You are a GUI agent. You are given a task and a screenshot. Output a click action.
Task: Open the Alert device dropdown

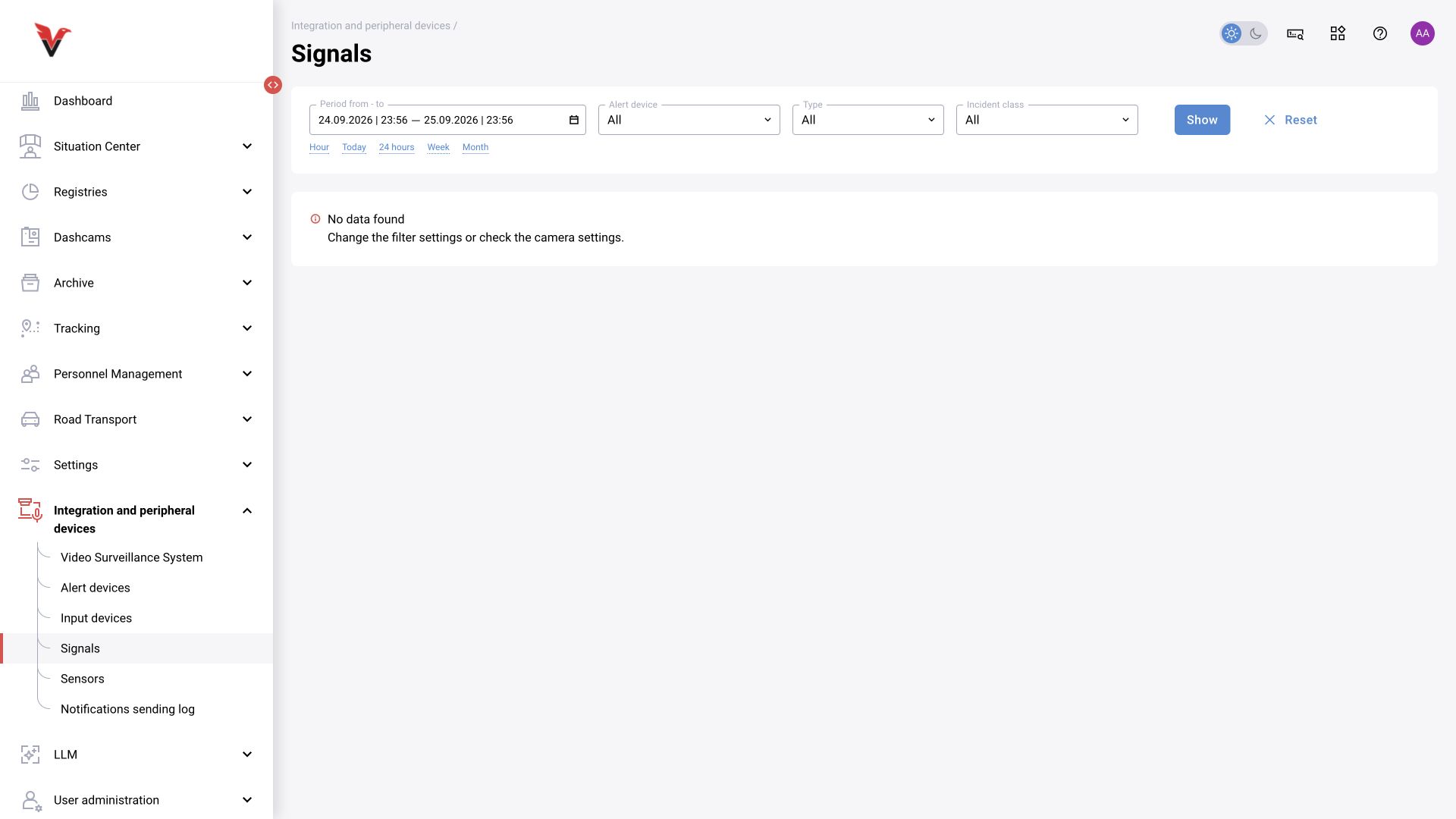689,120
